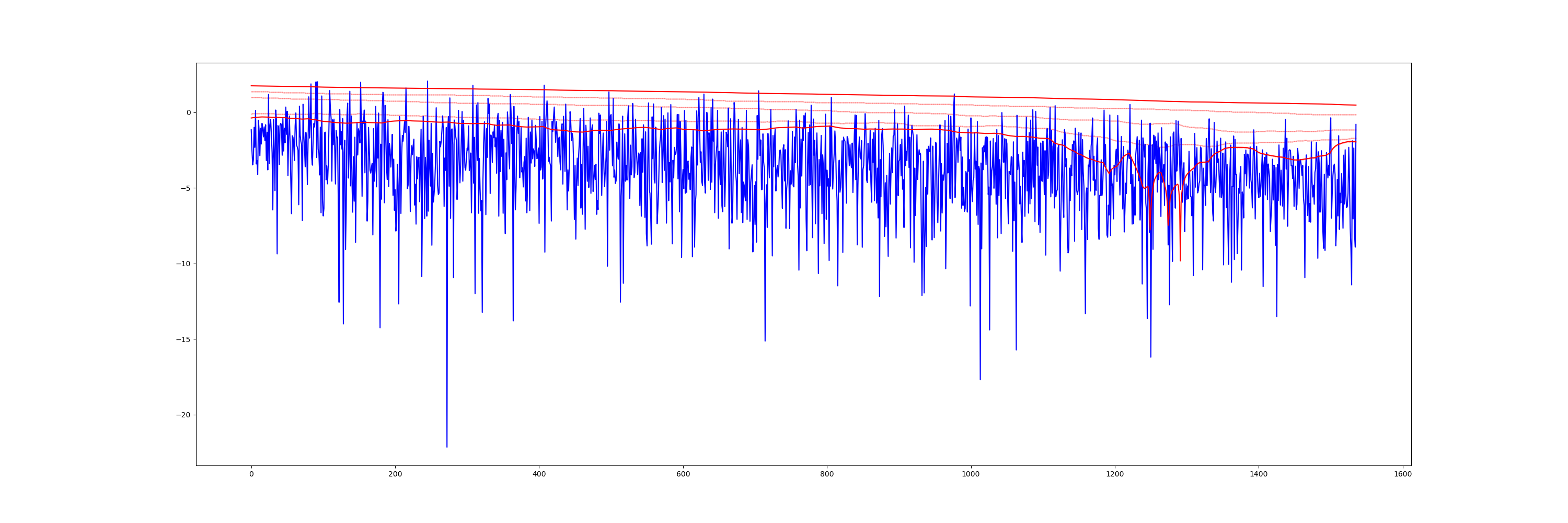Click the x-axis label 200
The width and height of the screenshot is (1568, 523).
(395, 474)
